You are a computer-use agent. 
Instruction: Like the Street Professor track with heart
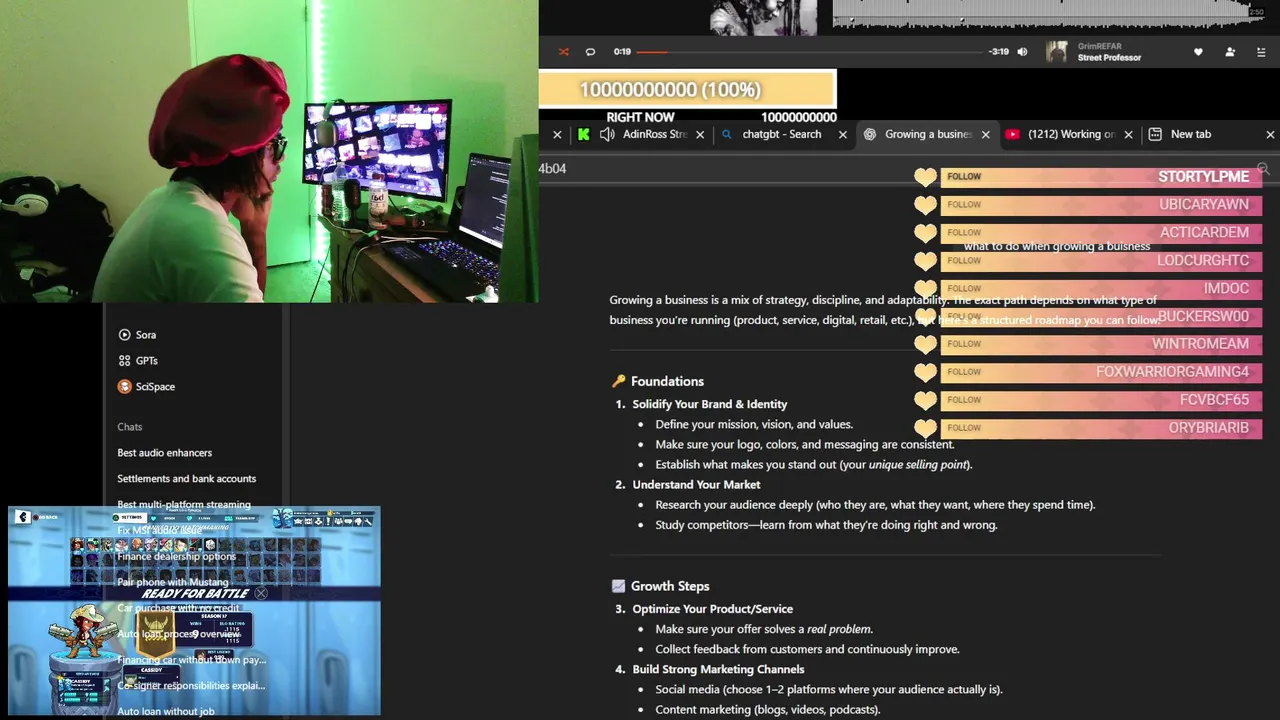click(1198, 52)
